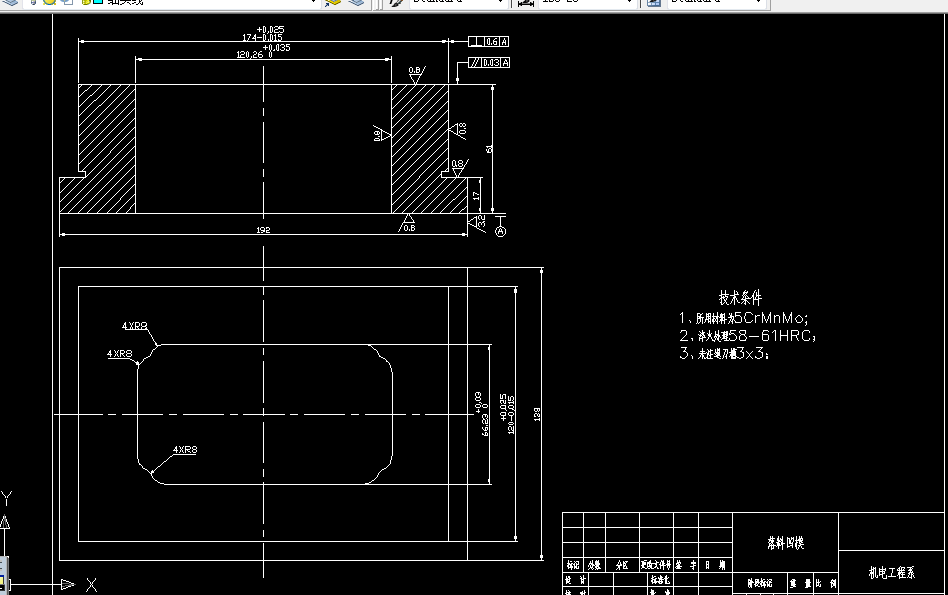Screen dimensions: 948x595
Task: Select the 174 toleranced dimension text
Action: tap(264, 33)
